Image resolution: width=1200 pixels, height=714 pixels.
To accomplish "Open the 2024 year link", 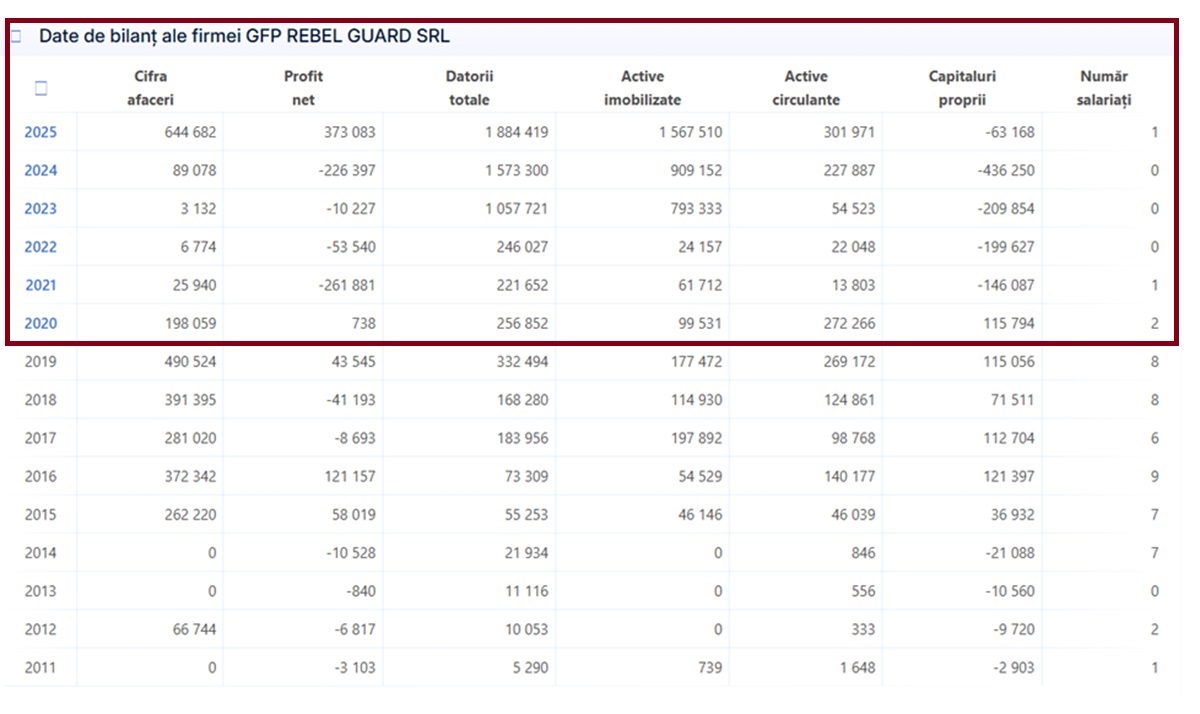I will point(41,170).
